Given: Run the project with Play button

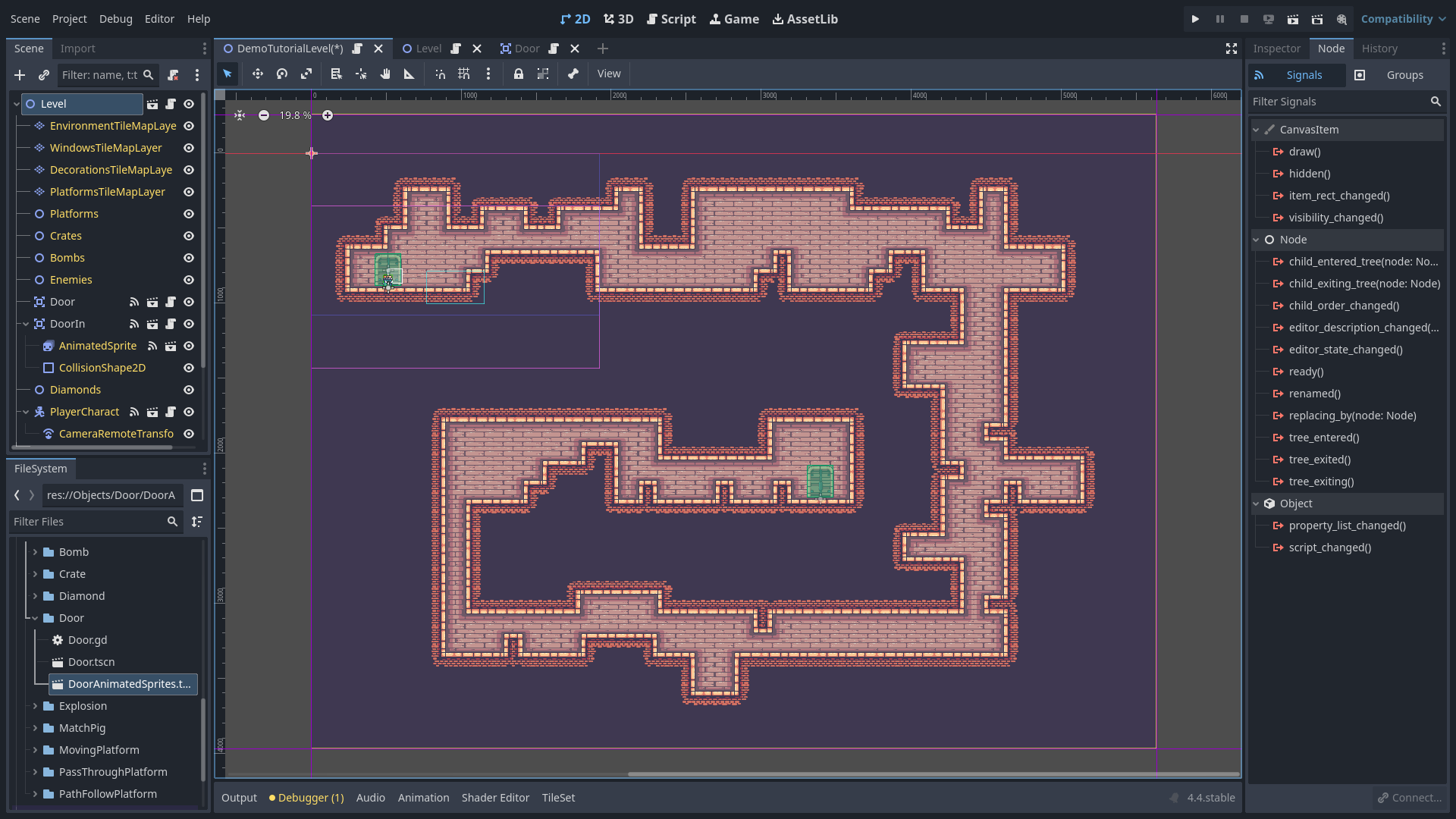Looking at the screenshot, I should [1195, 19].
